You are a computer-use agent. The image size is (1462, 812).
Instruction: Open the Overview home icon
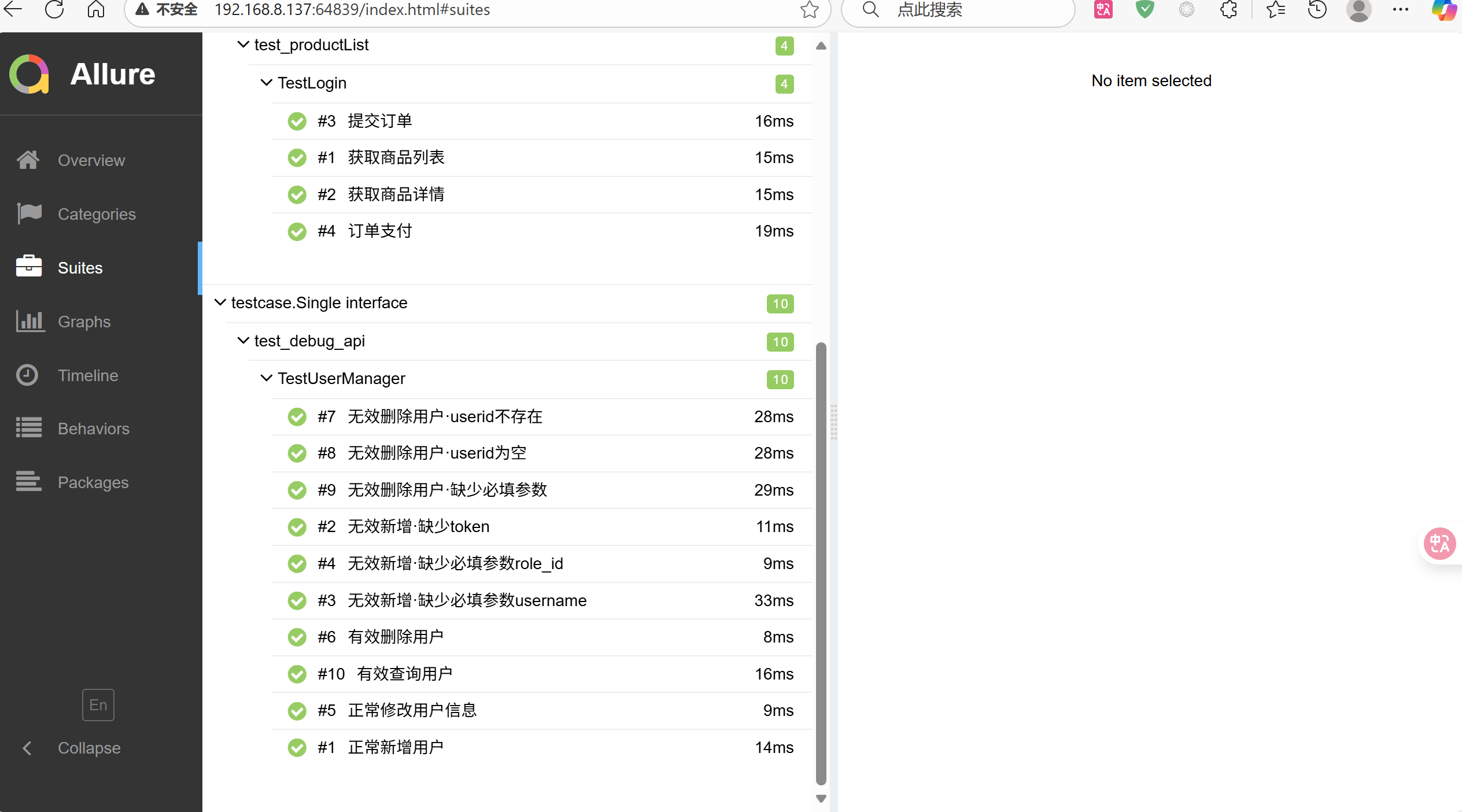pyautogui.click(x=28, y=160)
